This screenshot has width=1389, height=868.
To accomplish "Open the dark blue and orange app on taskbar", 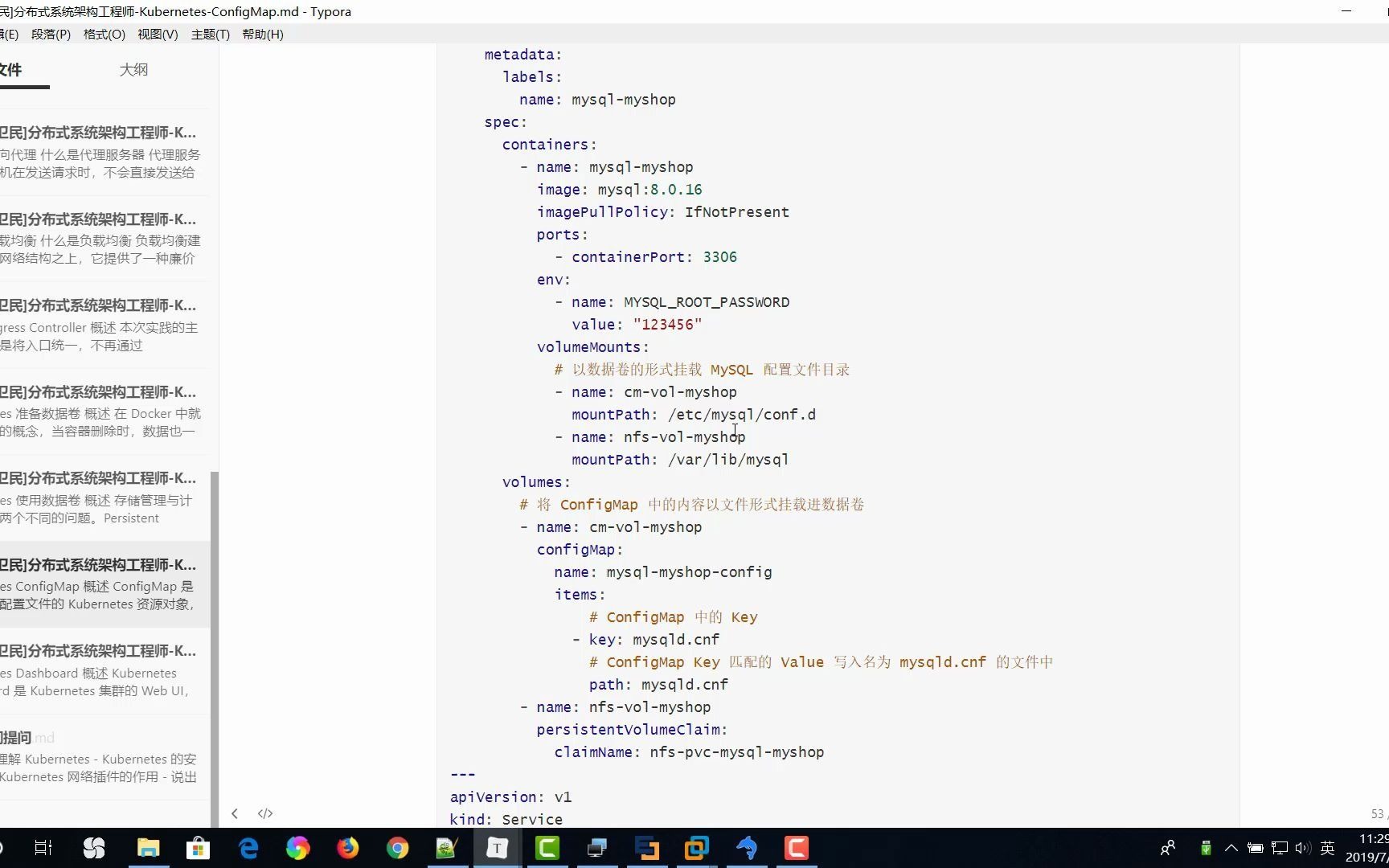I will pyautogui.click(x=647, y=848).
